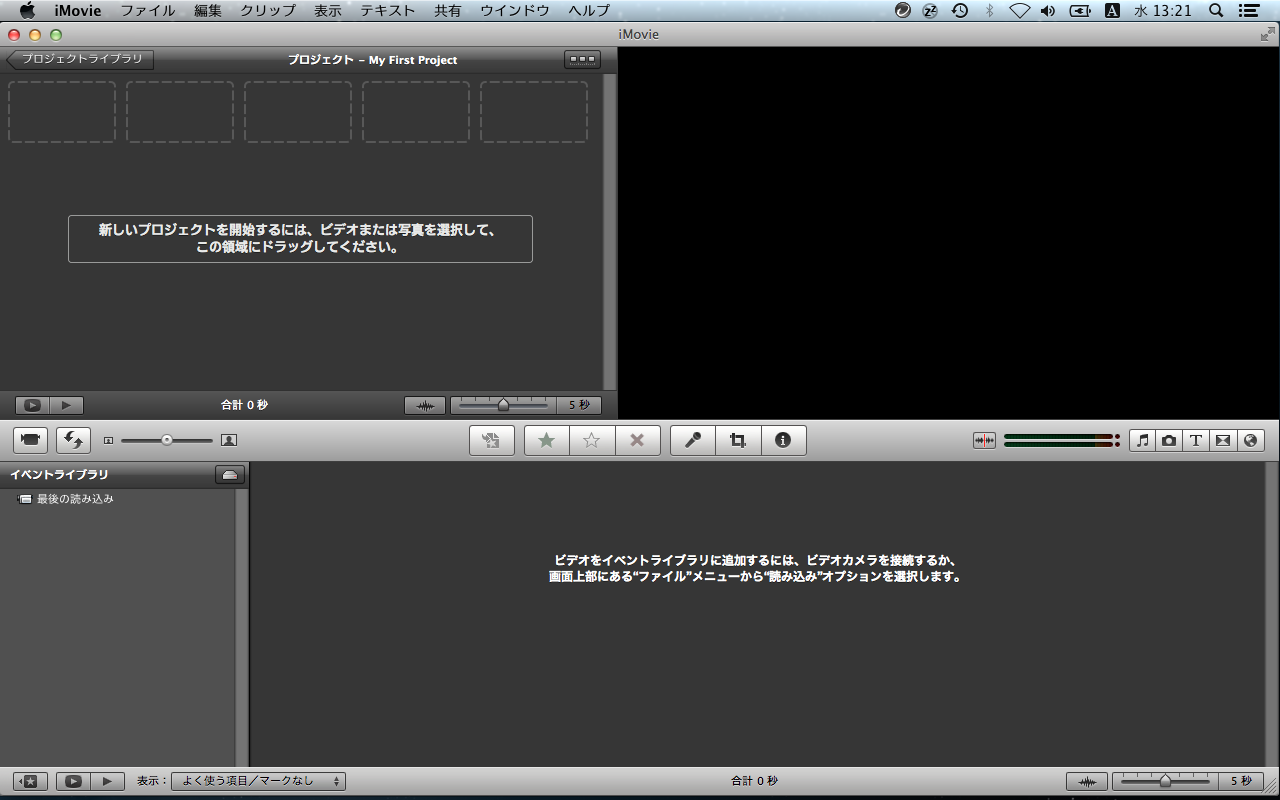The image size is (1280, 800).
Task: Open the Maps and Backgrounds globe browser
Action: (1250, 440)
